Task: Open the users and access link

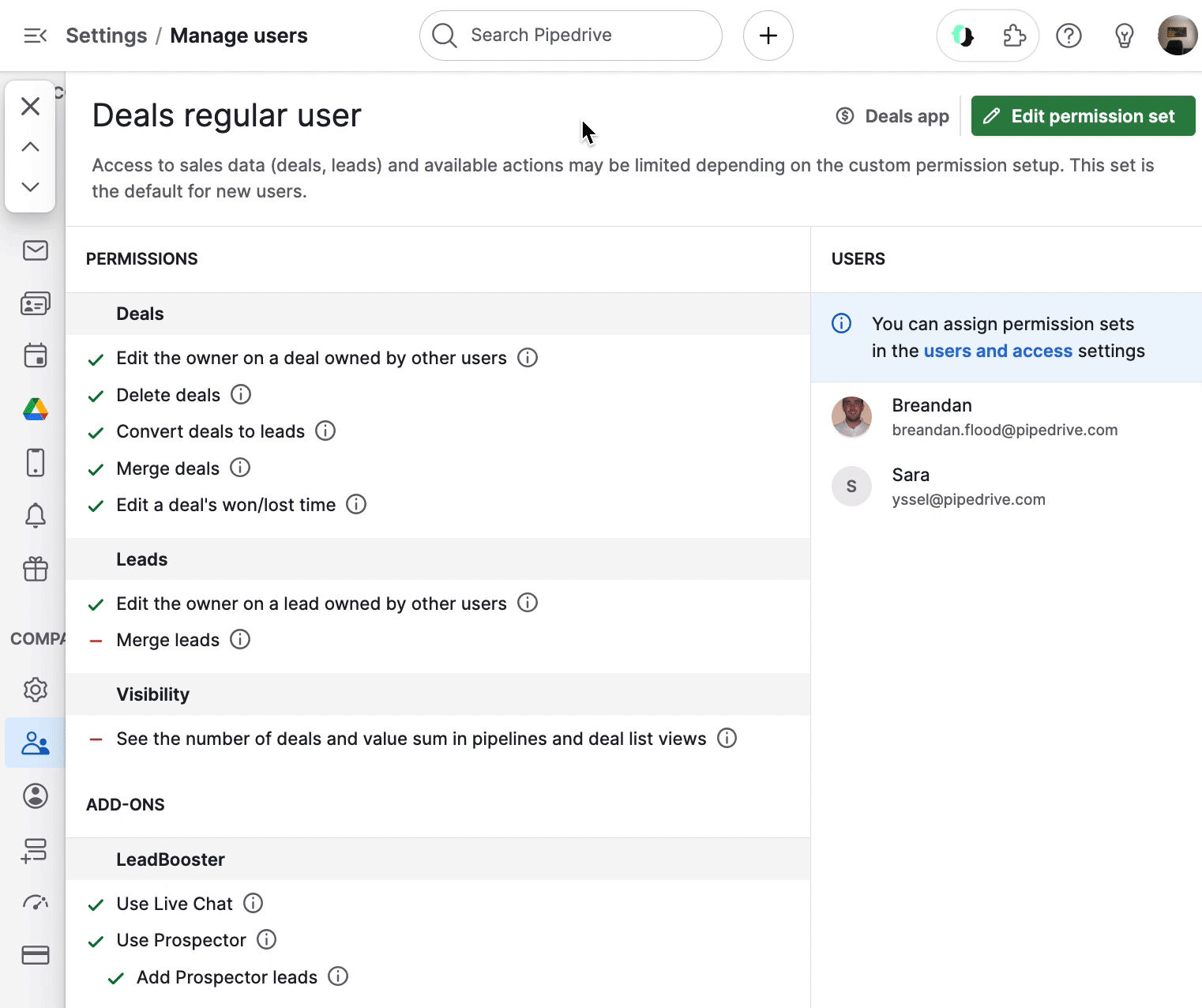Action: pos(997,351)
